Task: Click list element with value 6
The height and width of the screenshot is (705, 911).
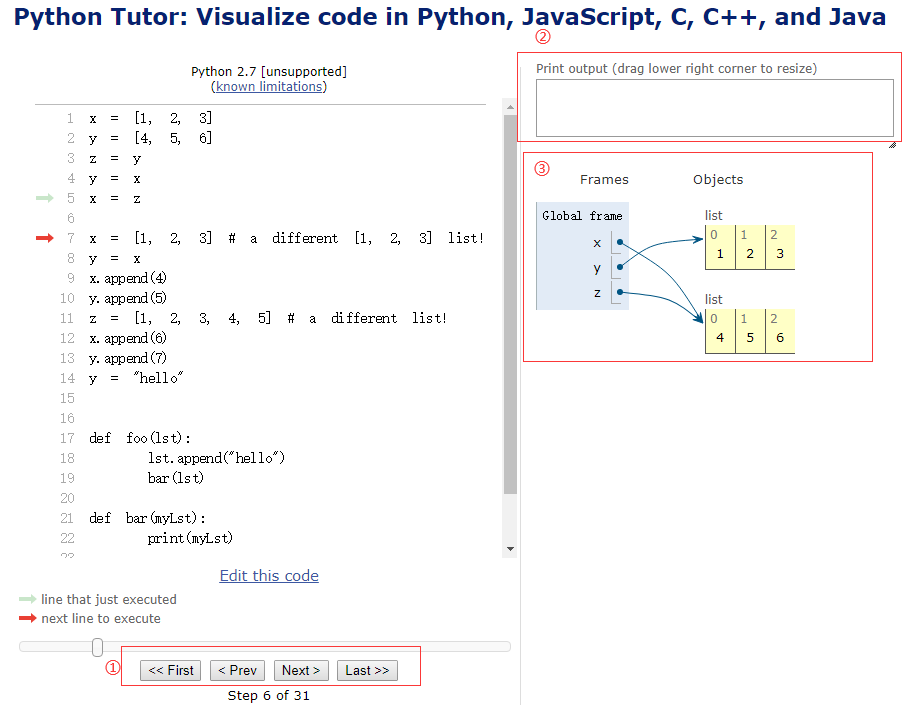Action: pos(780,331)
